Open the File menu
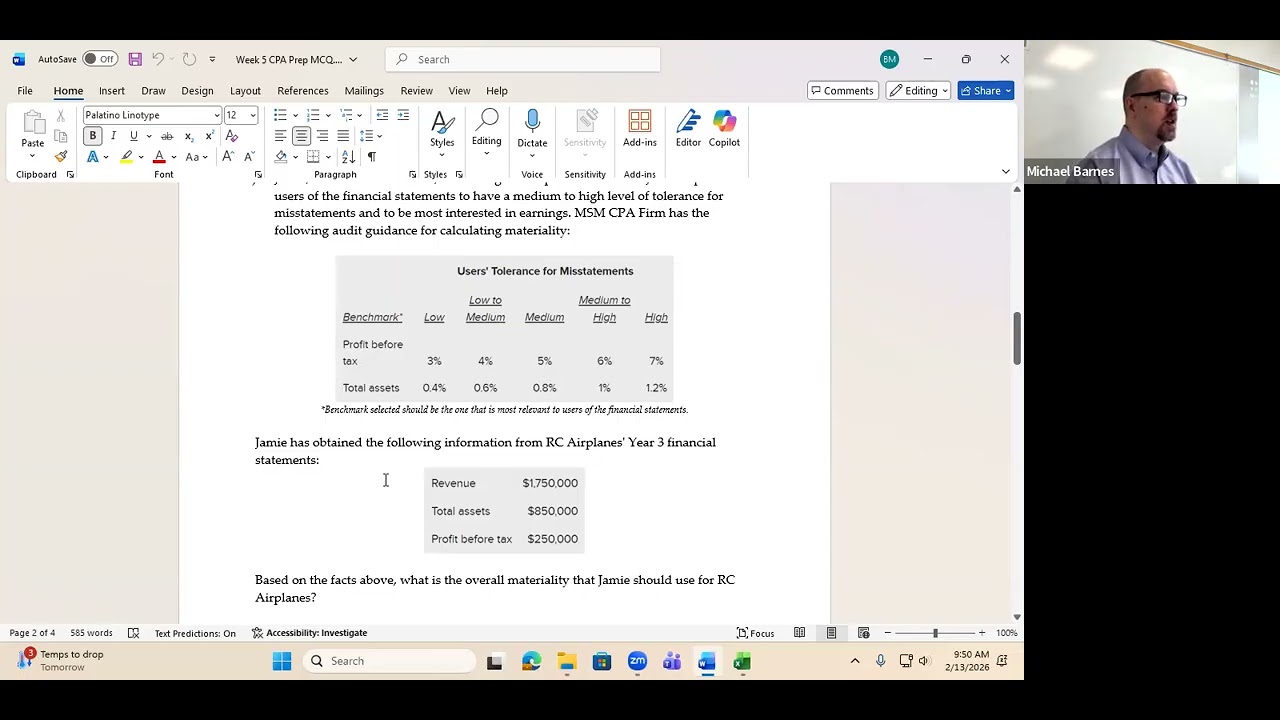1280x720 pixels. pyautogui.click(x=25, y=91)
